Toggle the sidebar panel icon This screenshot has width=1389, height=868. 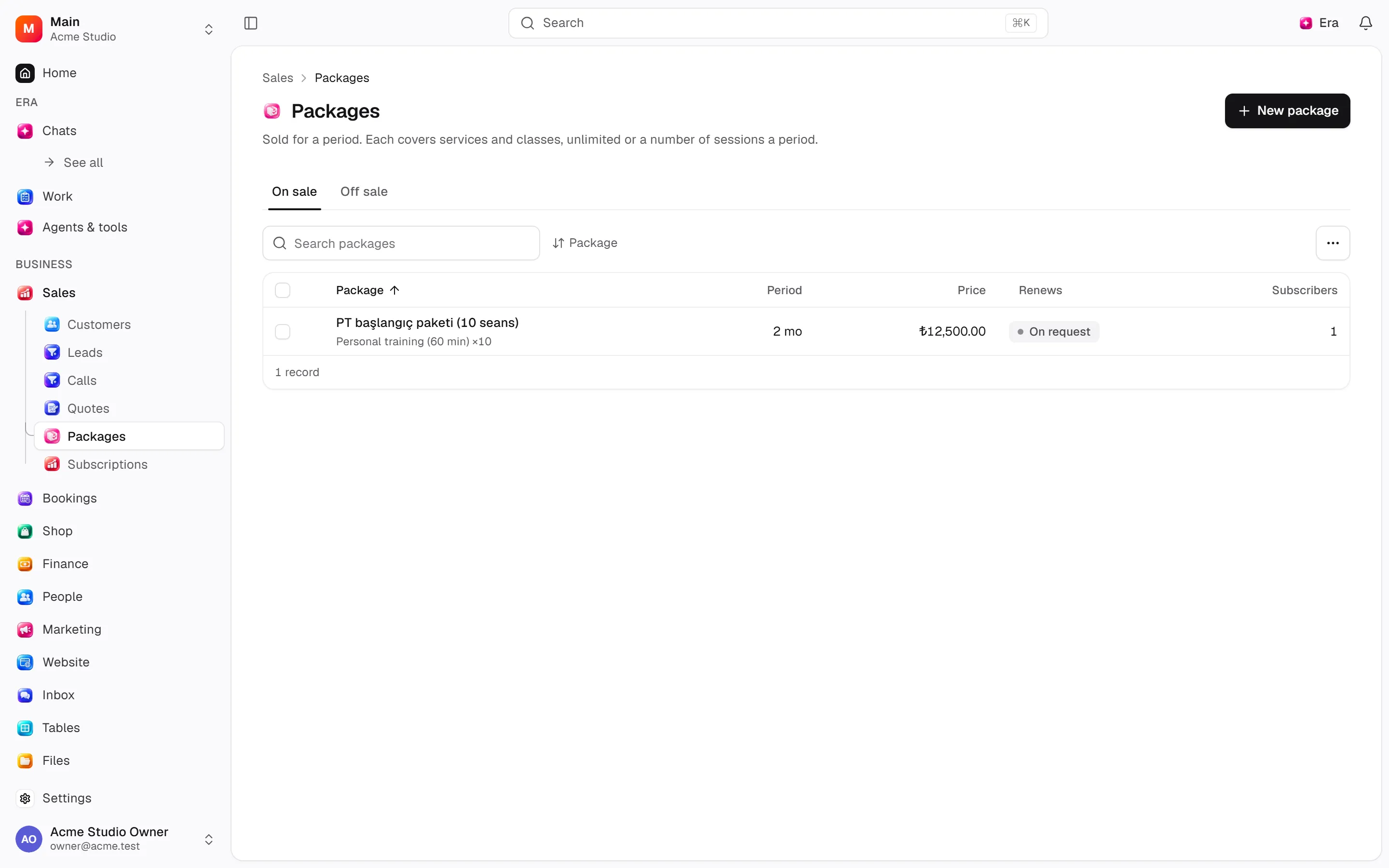tap(251, 23)
